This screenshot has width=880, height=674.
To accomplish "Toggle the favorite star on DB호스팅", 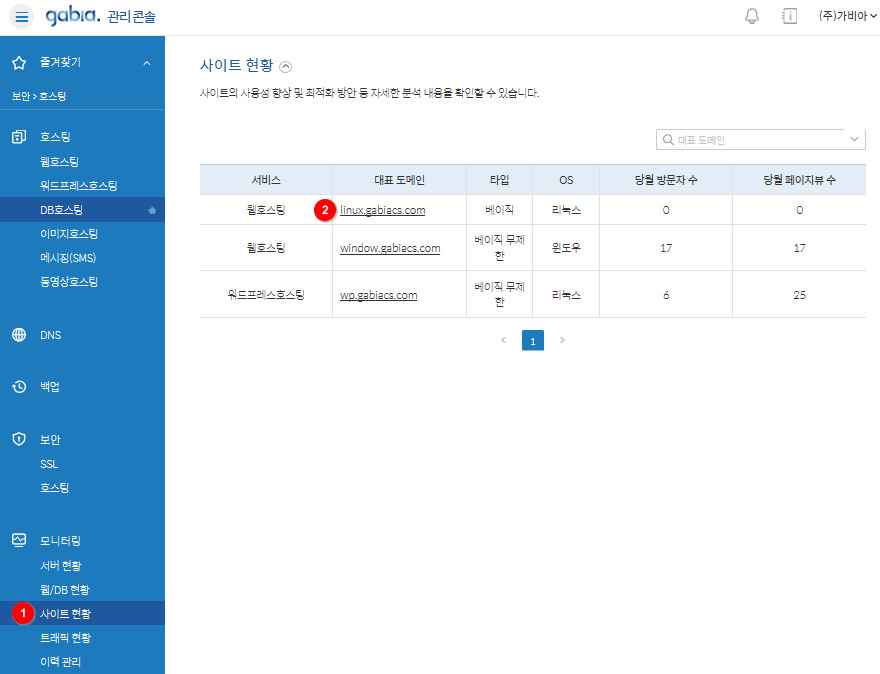I will tap(152, 210).
